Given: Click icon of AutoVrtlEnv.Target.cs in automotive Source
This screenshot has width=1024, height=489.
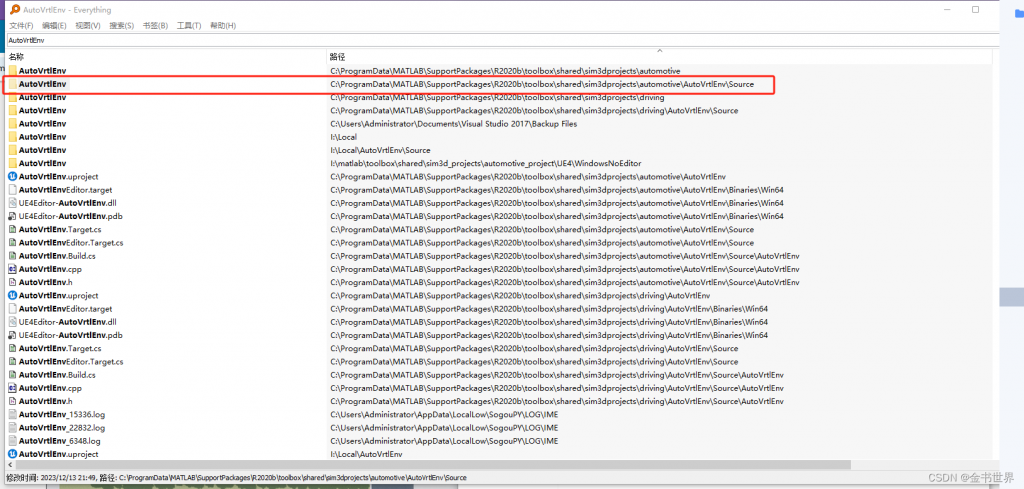Looking at the screenshot, I should coord(13,229).
